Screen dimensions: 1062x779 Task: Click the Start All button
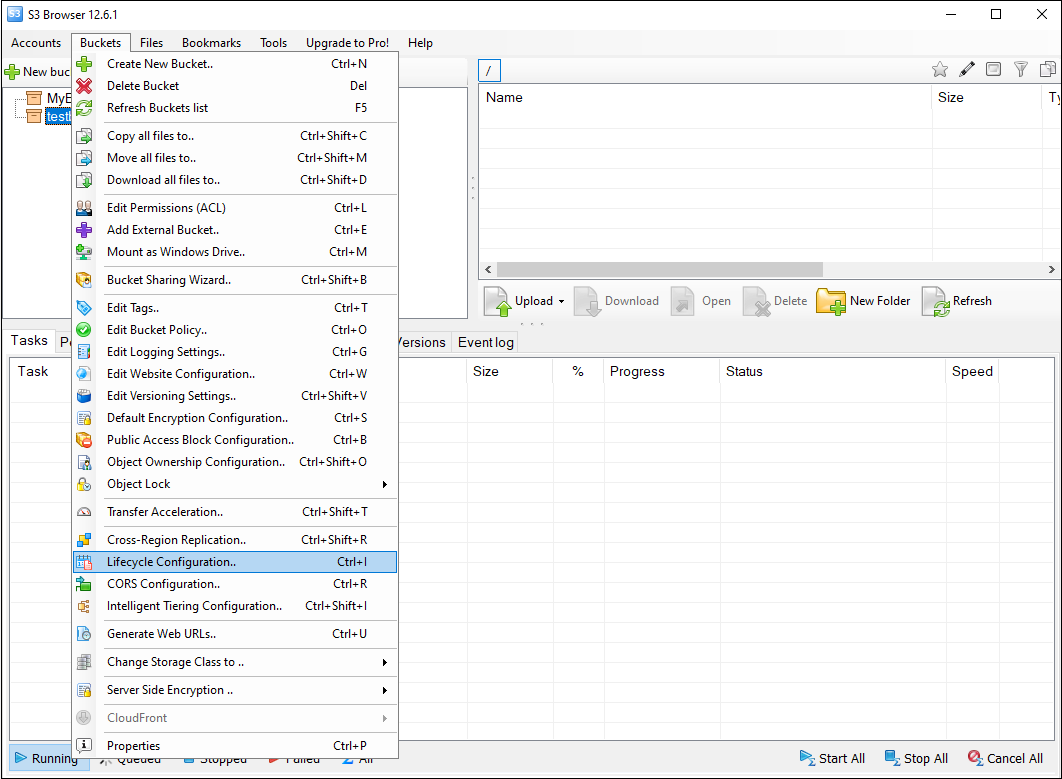coord(832,759)
